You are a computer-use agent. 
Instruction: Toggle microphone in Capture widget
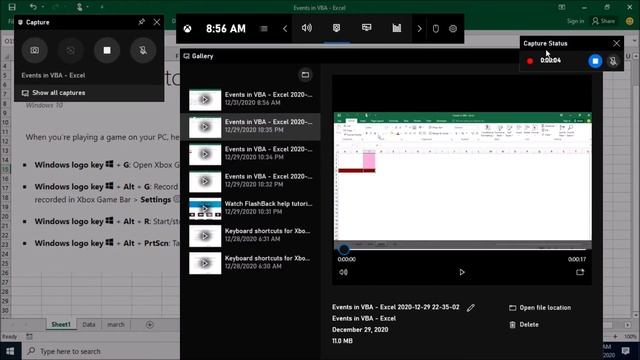coord(143,50)
